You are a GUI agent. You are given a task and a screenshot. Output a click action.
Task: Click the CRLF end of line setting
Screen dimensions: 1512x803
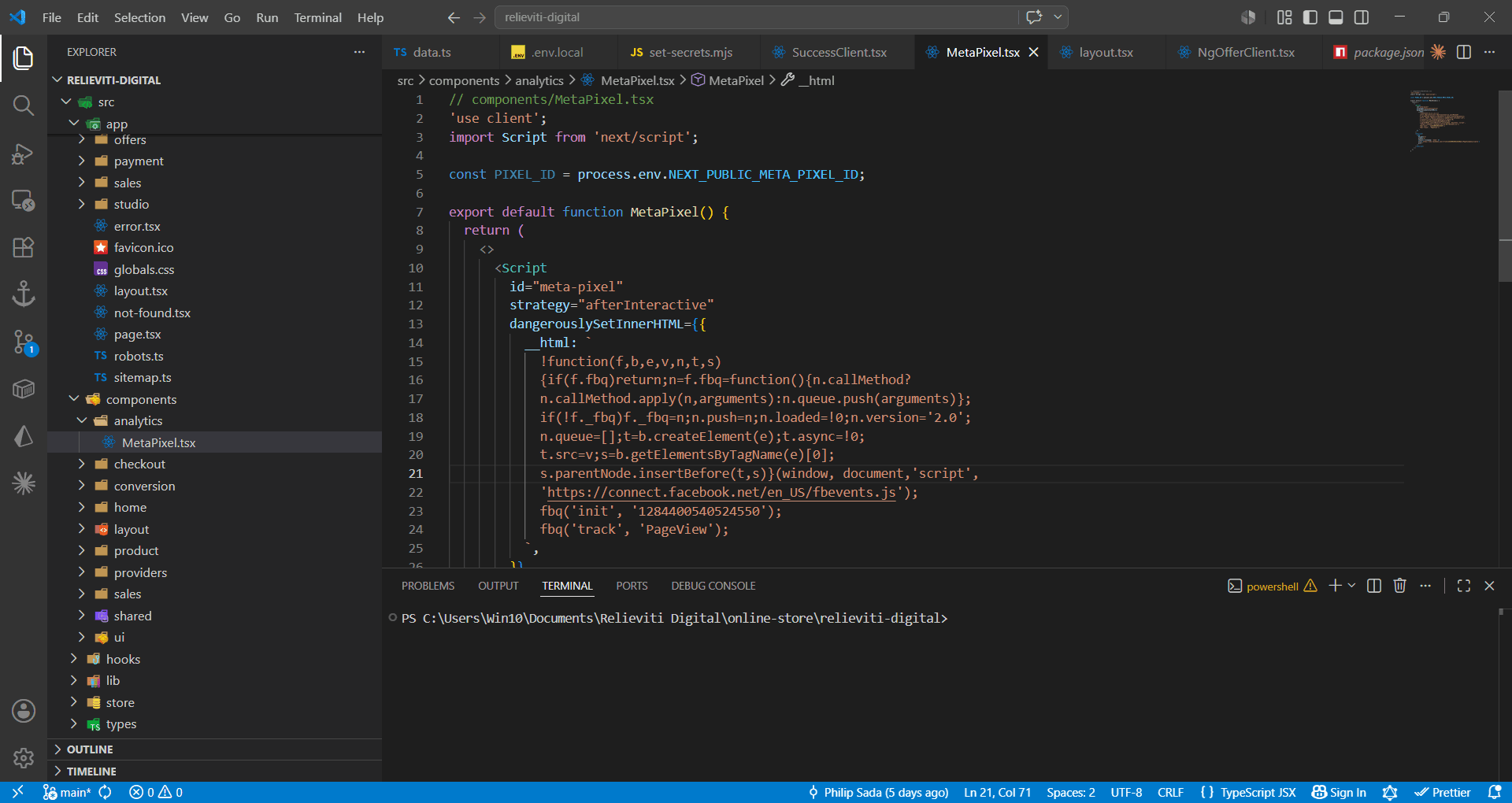[x=1170, y=792]
